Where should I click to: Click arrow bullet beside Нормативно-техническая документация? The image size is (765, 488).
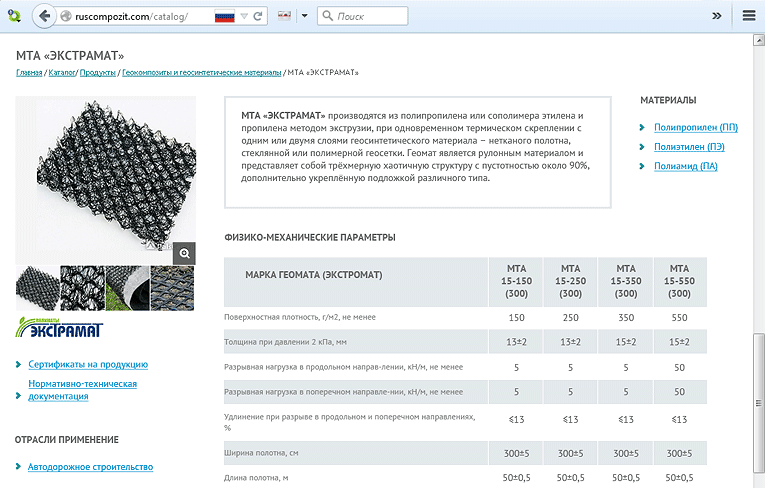click(18, 395)
